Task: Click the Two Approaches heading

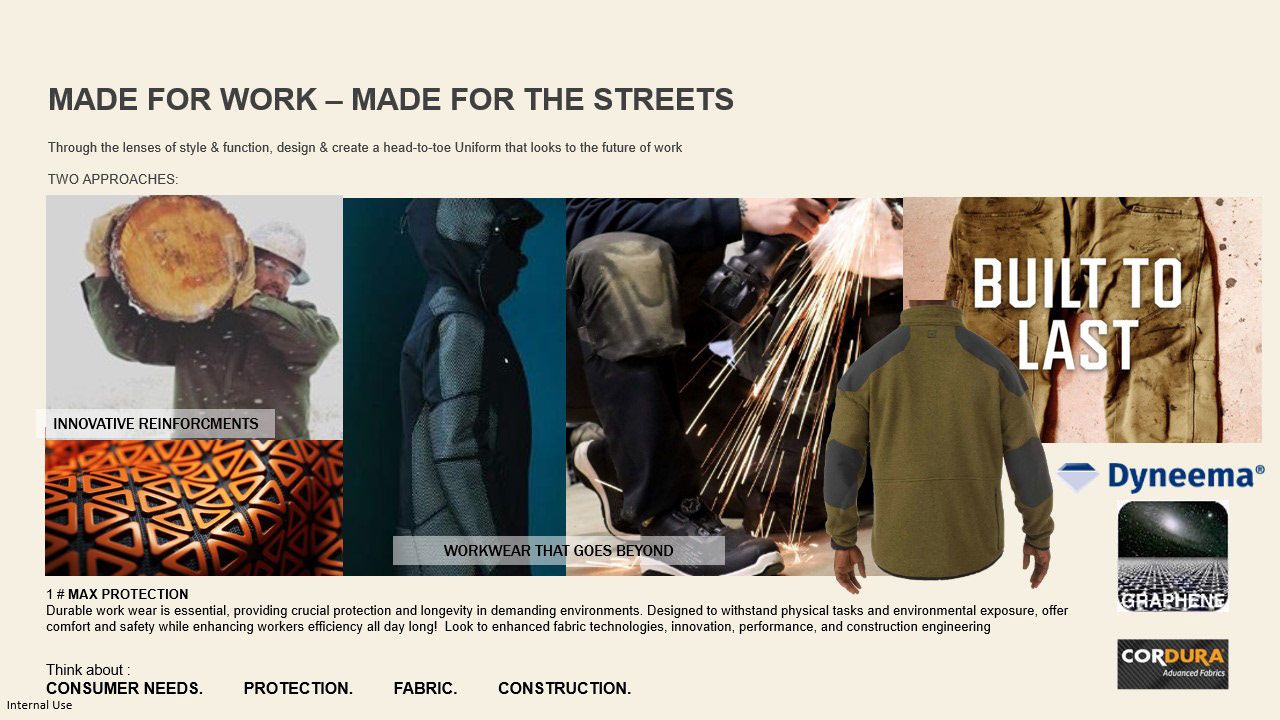Action: (113, 180)
